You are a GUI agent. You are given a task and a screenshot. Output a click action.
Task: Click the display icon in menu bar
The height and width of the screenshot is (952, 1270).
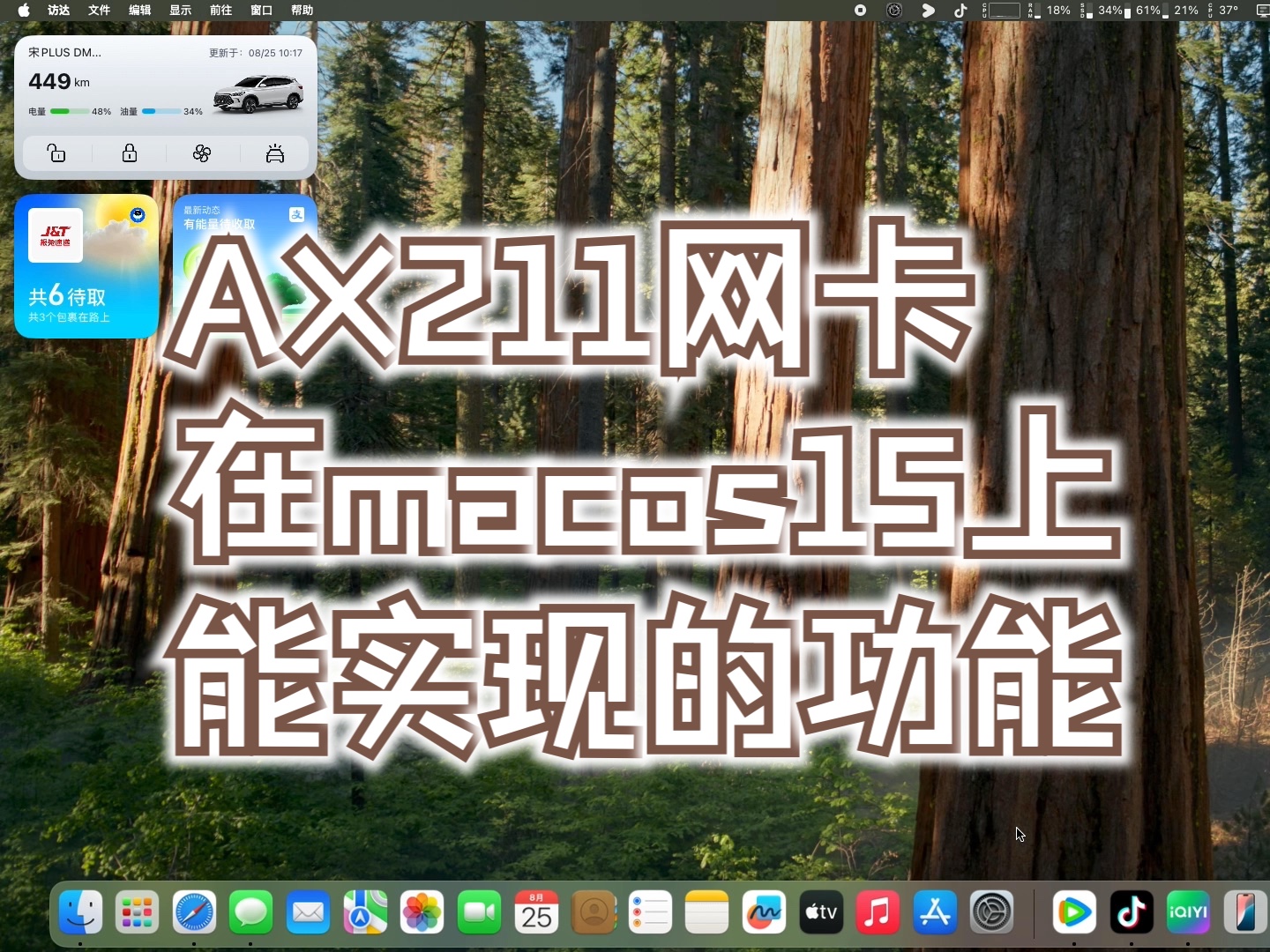click(x=1262, y=11)
